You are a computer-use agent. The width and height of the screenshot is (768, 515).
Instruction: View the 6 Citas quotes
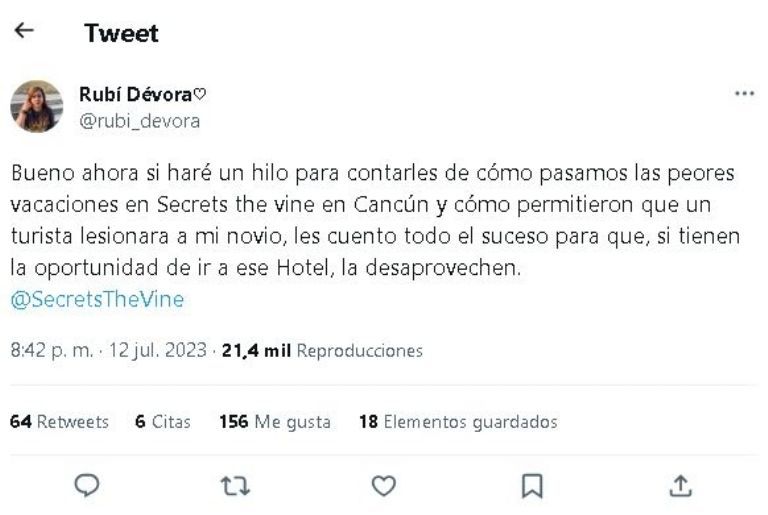point(163,421)
